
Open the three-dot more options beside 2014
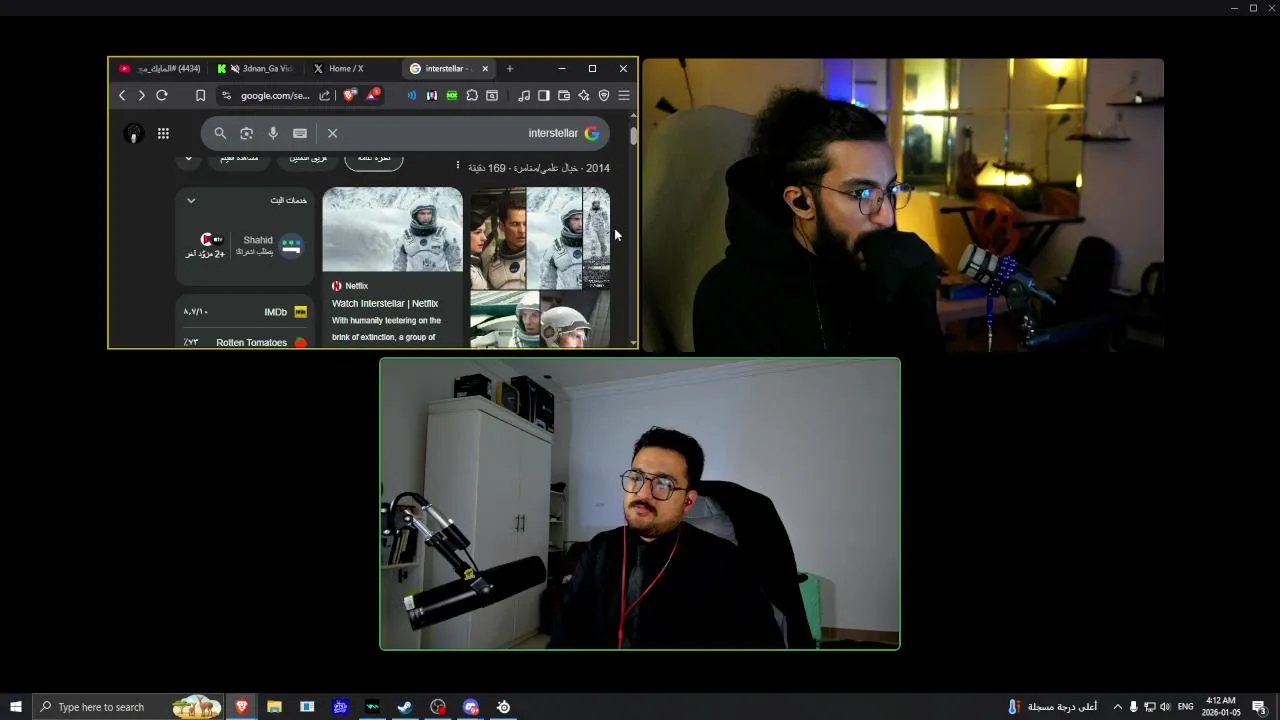(x=458, y=166)
